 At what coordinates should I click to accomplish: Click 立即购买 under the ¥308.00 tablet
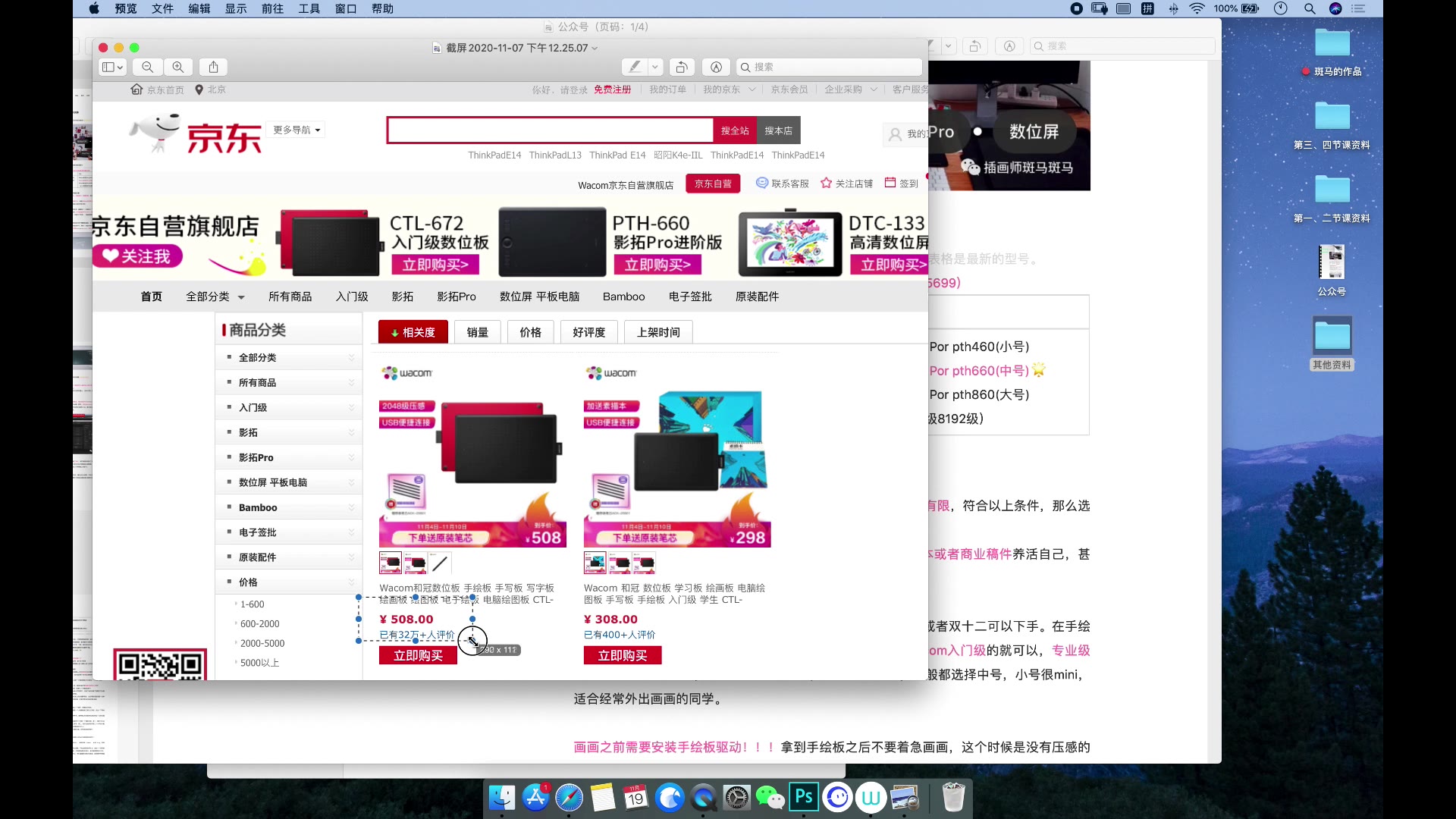623,655
